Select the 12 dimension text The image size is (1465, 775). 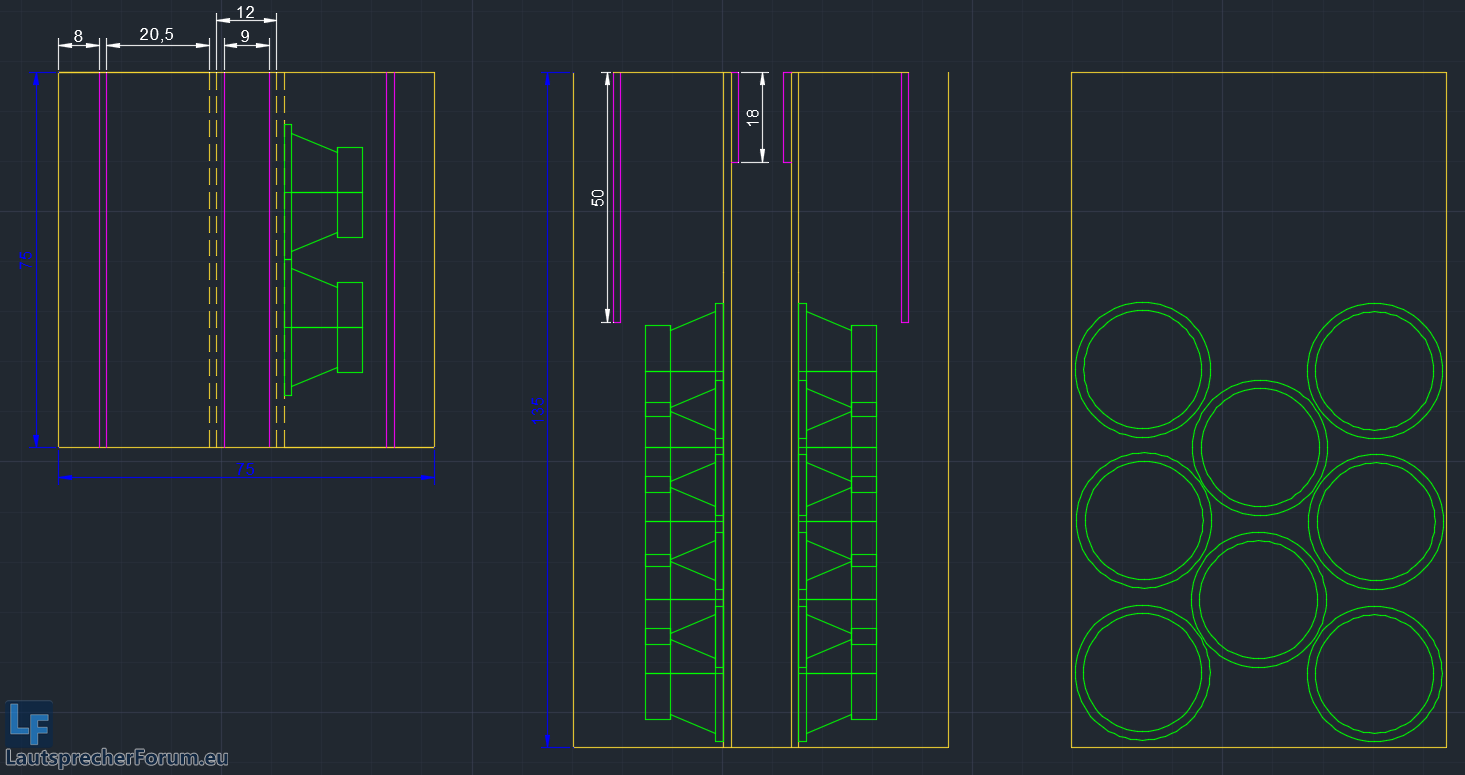(x=245, y=13)
